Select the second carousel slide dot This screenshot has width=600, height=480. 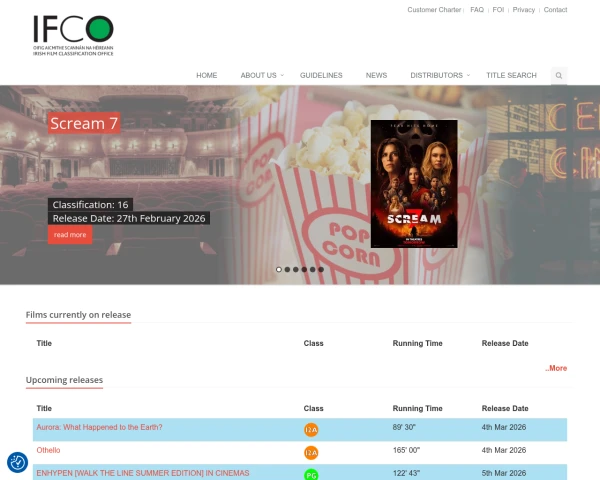click(x=287, y=269)
